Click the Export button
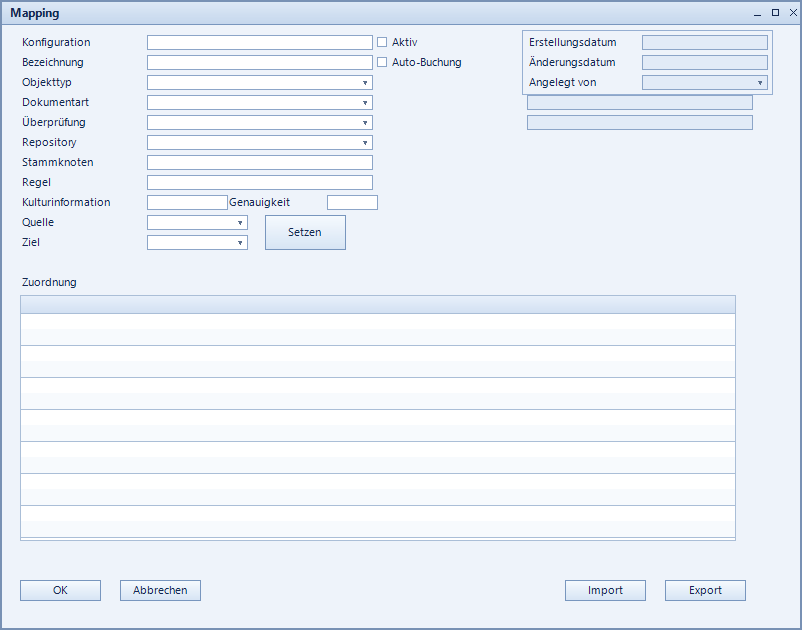802x630 pixels. tap(705, 591)
